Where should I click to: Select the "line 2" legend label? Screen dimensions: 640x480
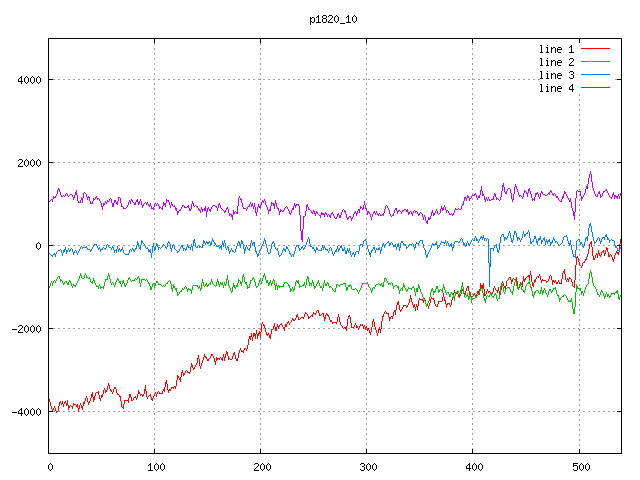[x=556, y=62]
